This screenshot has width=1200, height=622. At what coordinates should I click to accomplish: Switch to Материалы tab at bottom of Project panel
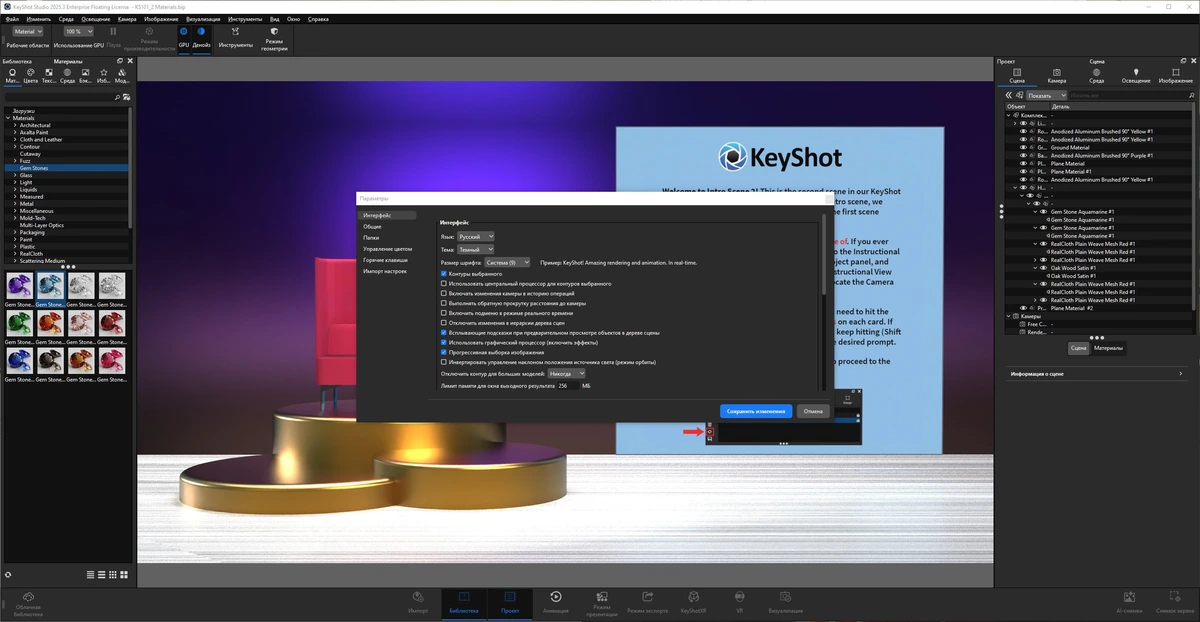pos(1109,348)
